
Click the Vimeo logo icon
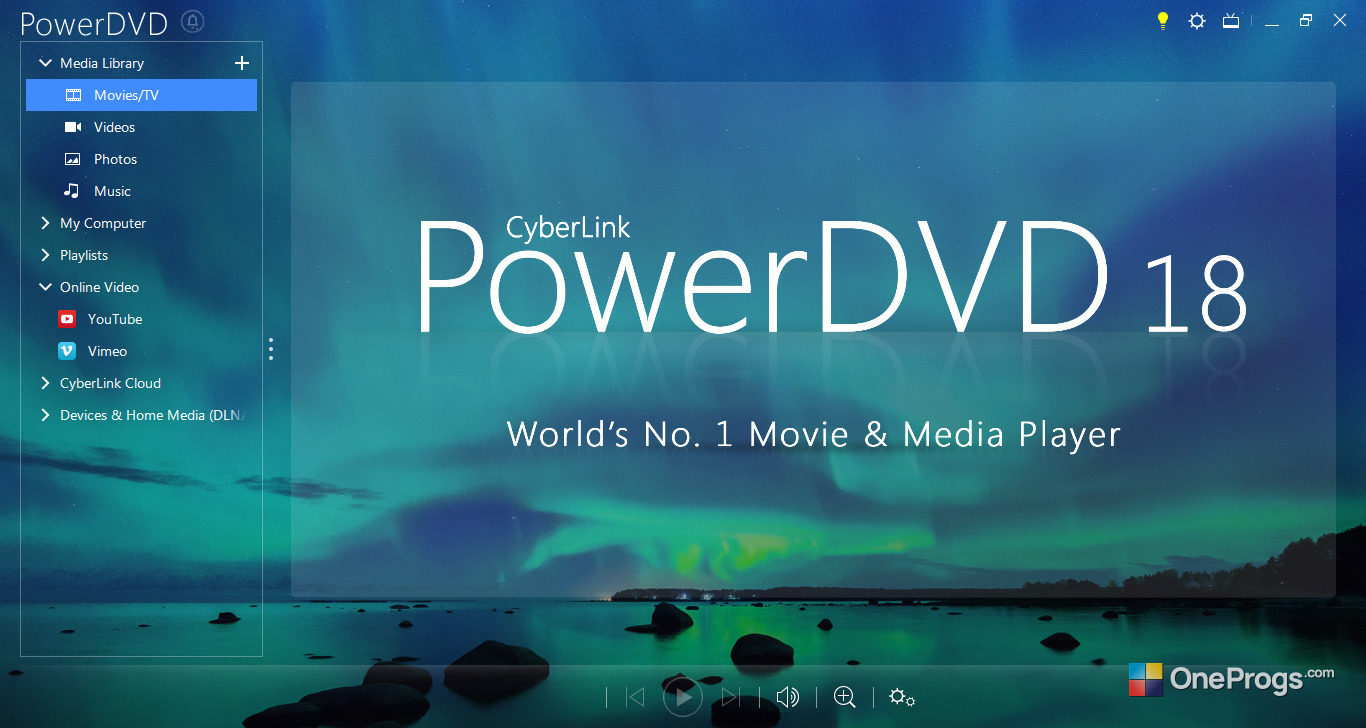[x=67, y=351]
